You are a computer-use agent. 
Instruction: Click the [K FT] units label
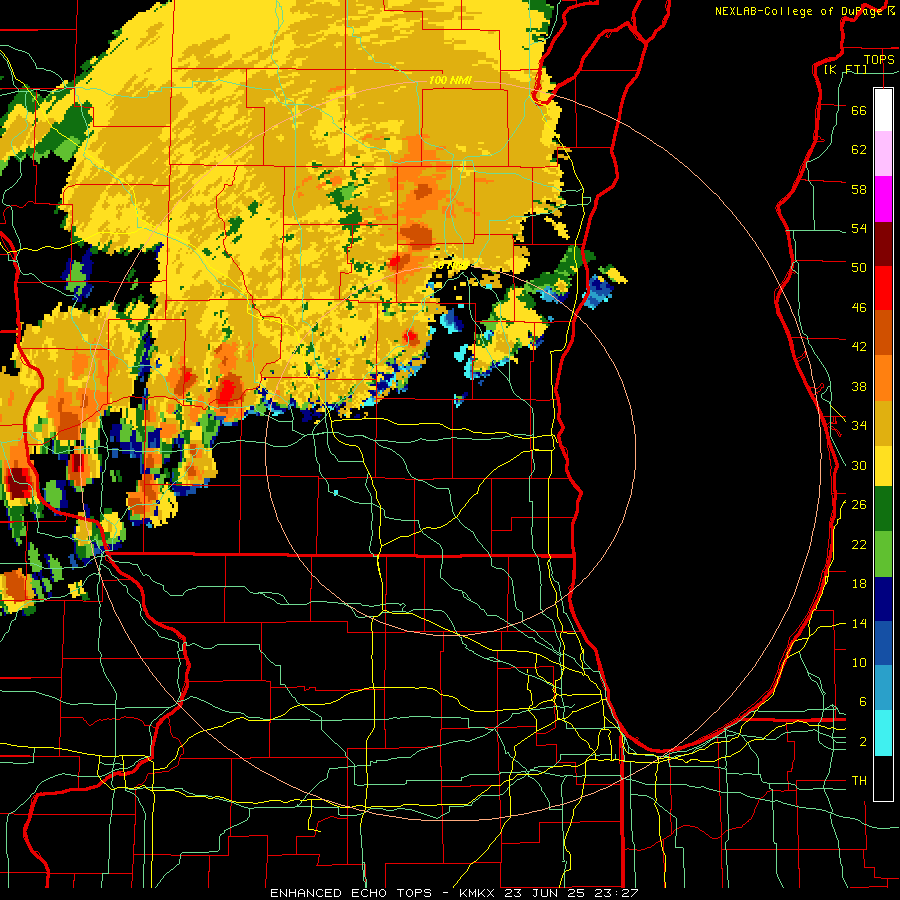pyautogui.click(x=845, y=69)
